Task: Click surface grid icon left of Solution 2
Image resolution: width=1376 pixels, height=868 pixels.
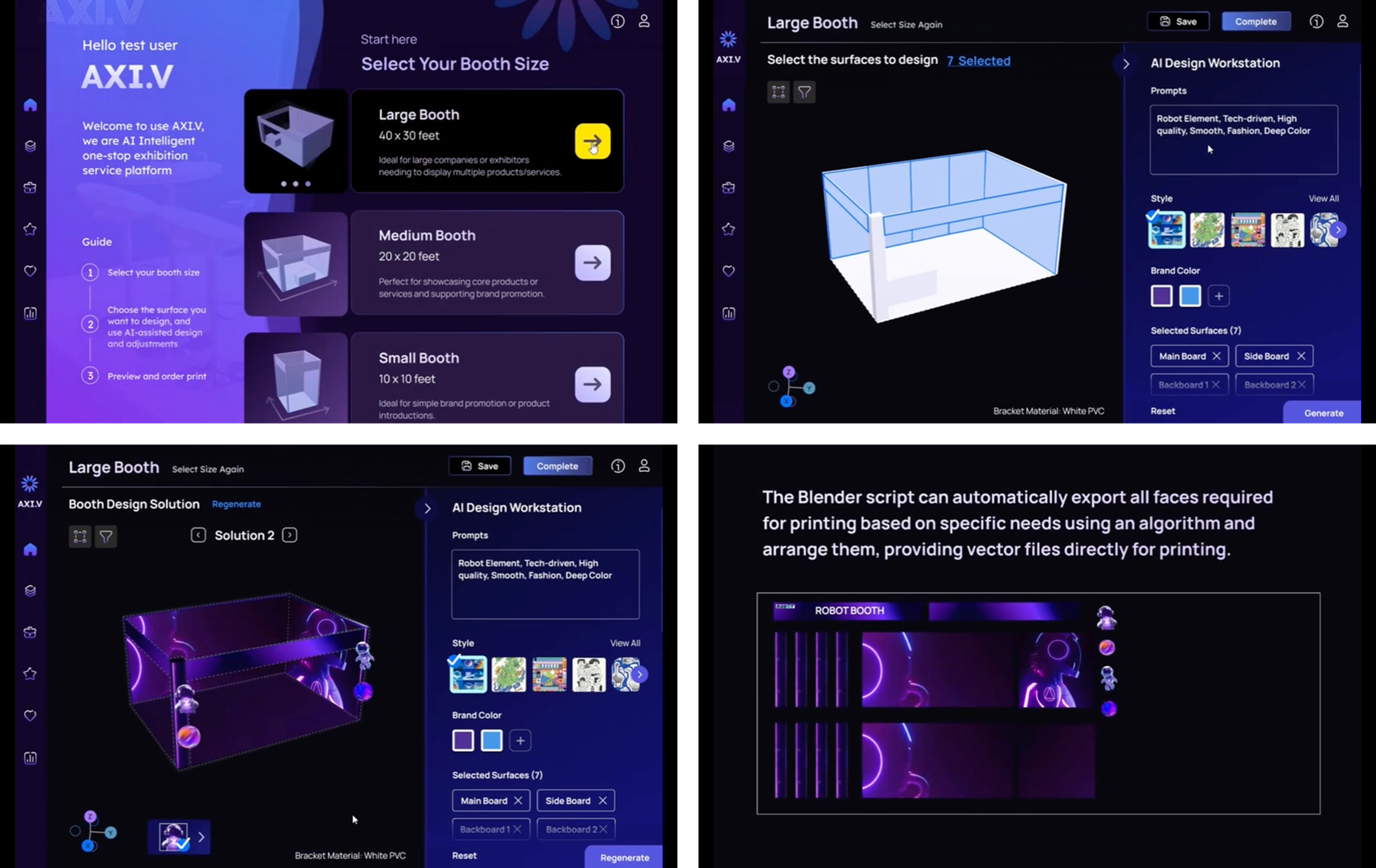Action: [80, 536]
